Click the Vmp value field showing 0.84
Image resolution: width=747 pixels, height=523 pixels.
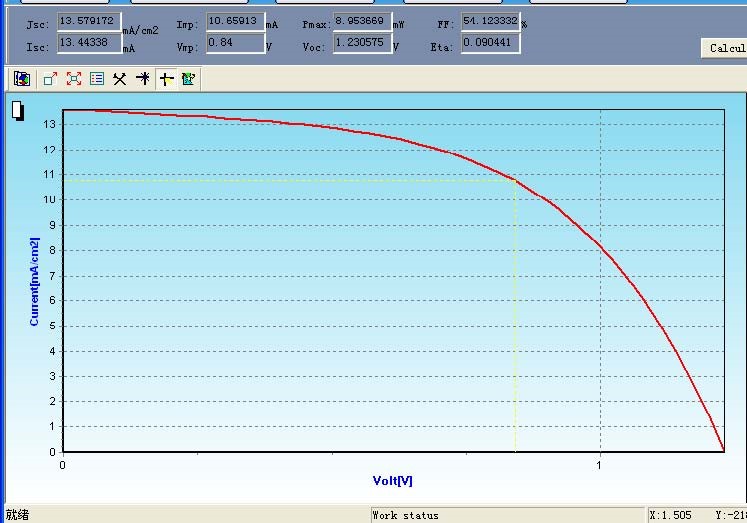click(x=234, y=42)
